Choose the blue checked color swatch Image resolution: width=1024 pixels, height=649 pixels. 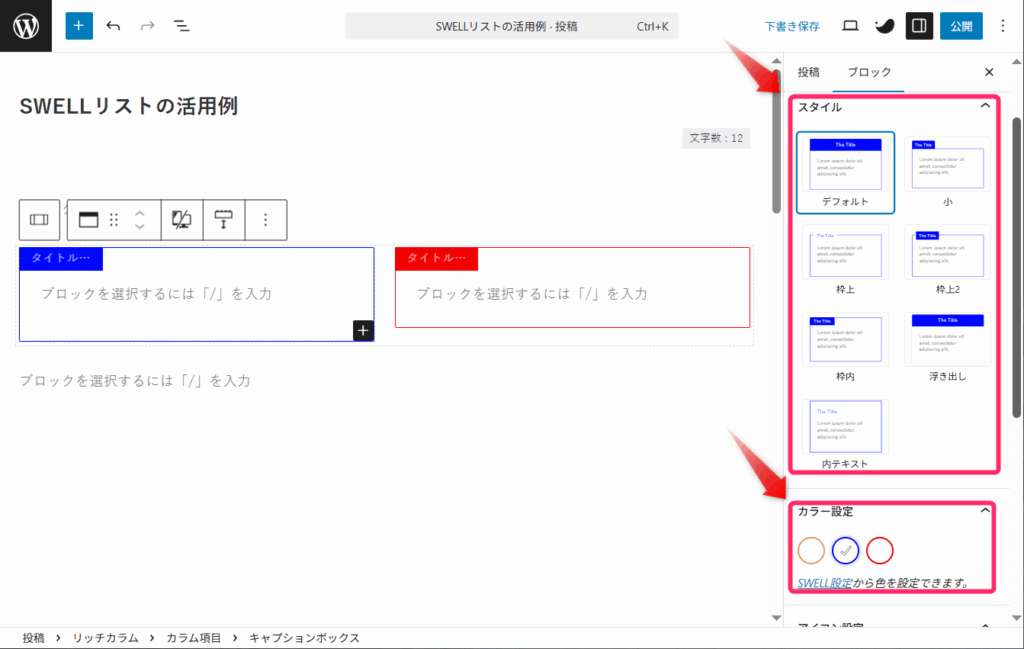845,550
